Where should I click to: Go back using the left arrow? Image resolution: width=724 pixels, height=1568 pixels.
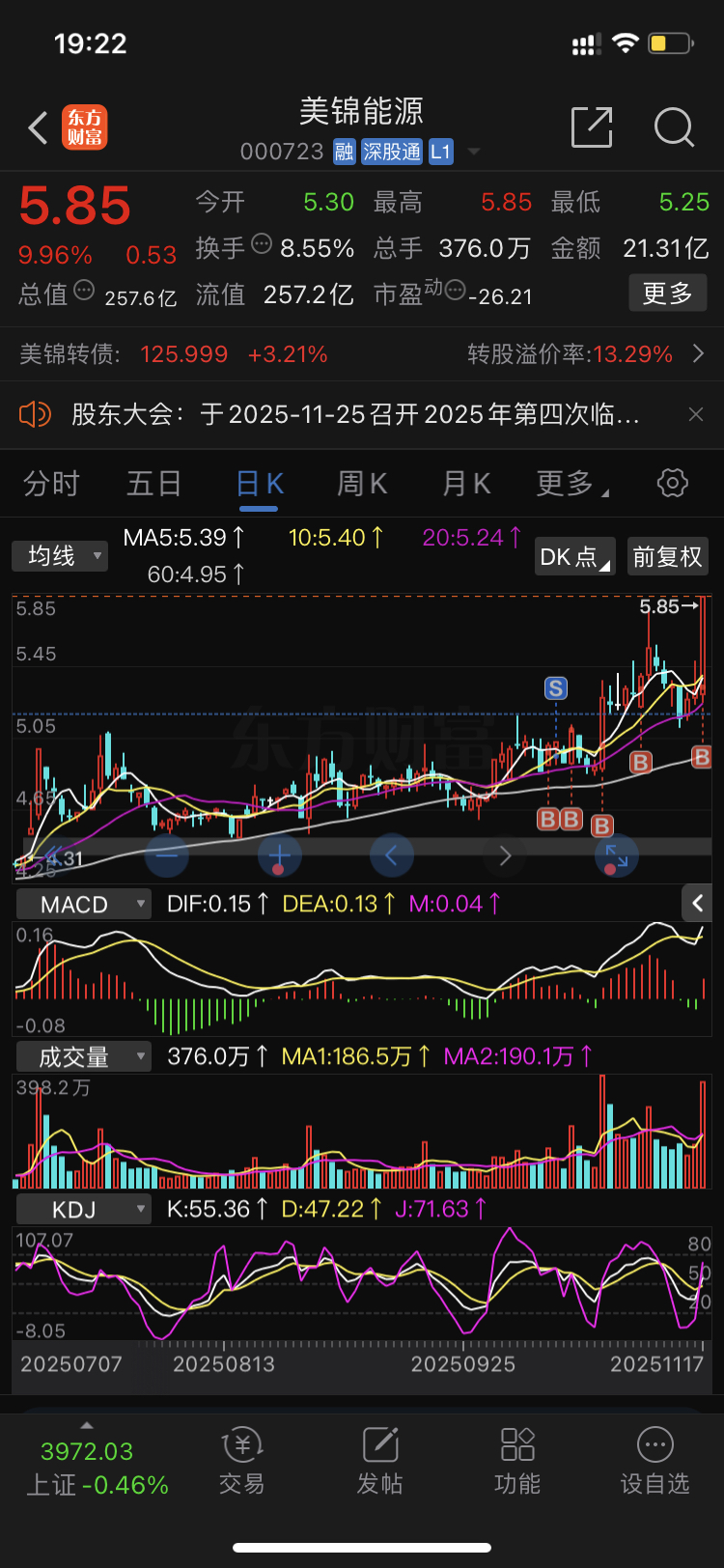coord(38,127)
